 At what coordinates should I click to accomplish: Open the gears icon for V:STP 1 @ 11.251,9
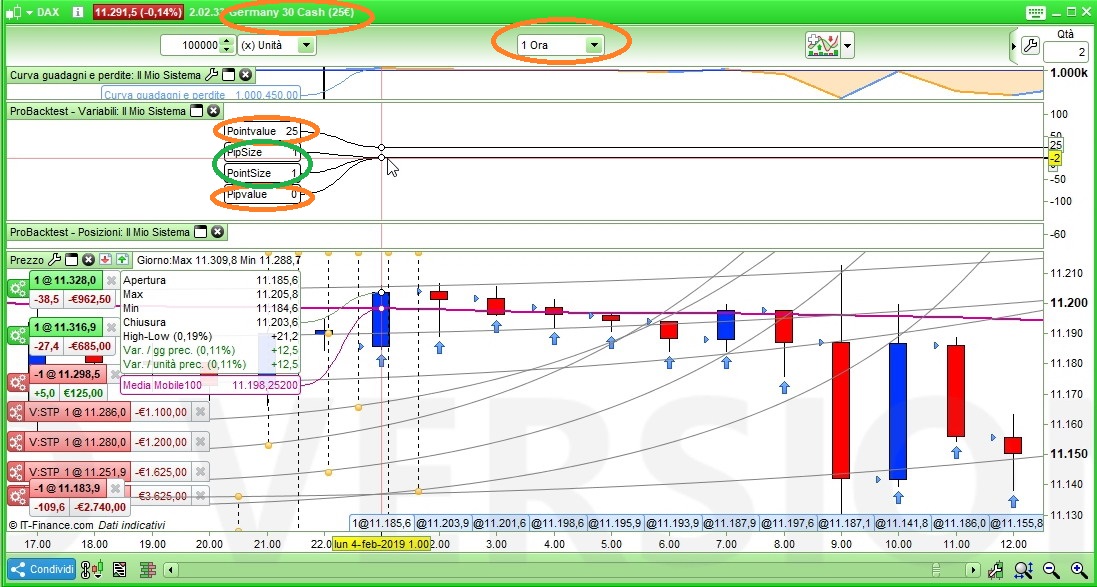tap(17, 472)
